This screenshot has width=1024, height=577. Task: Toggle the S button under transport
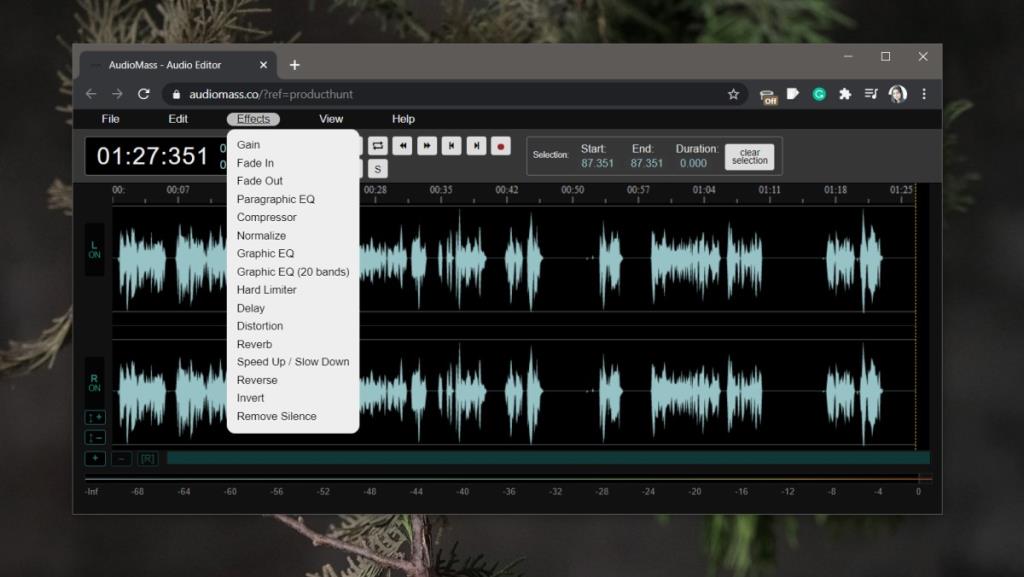378,169
